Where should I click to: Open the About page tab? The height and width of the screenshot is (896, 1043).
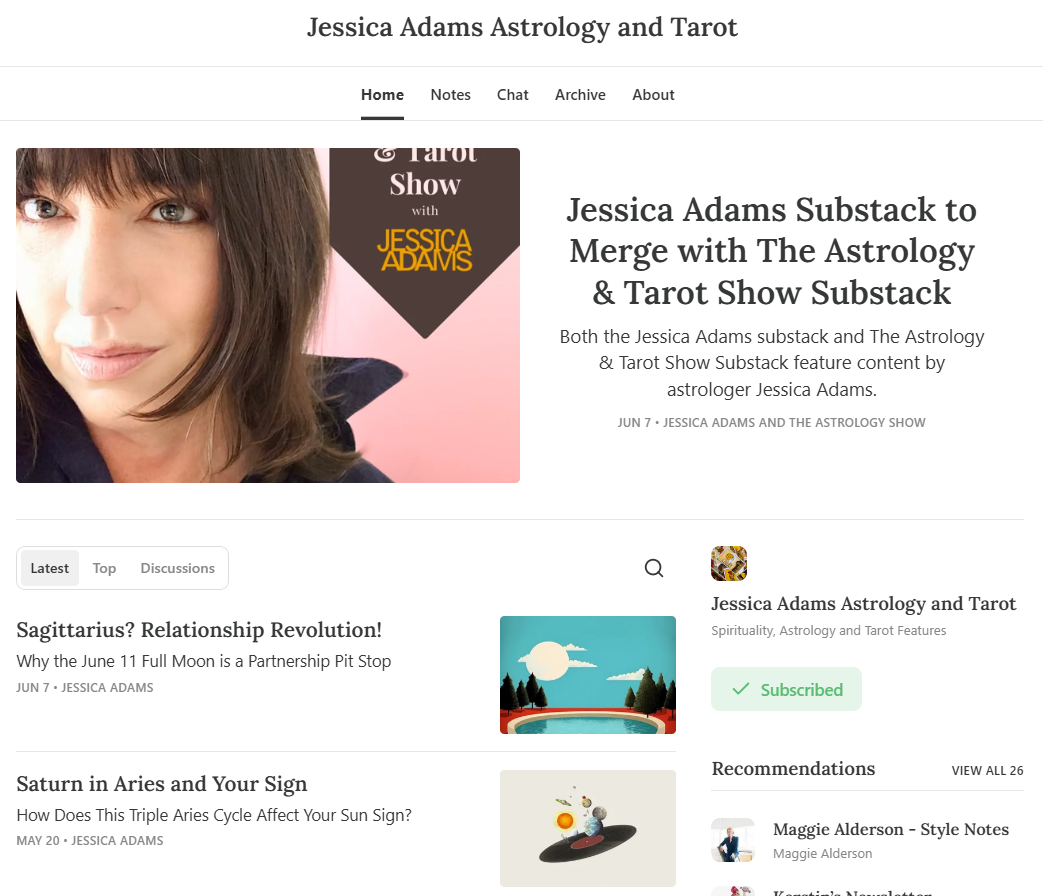pos(653,95)
